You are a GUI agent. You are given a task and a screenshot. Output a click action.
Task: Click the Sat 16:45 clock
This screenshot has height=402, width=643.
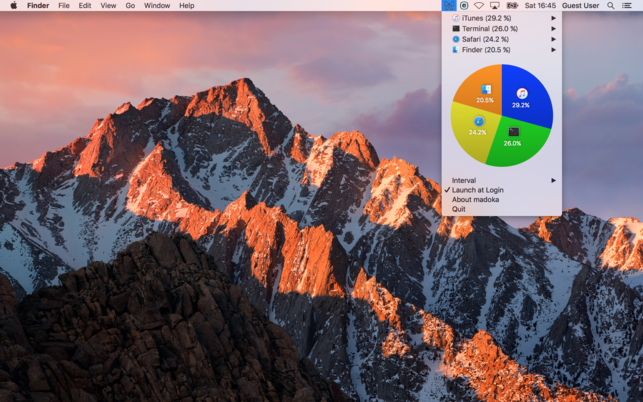click(540, 5)
